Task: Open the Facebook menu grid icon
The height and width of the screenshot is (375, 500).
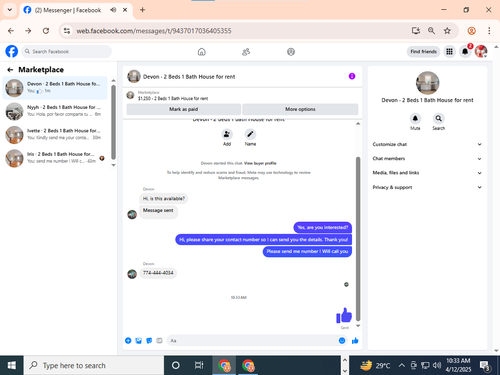Action: pos(449,51)
